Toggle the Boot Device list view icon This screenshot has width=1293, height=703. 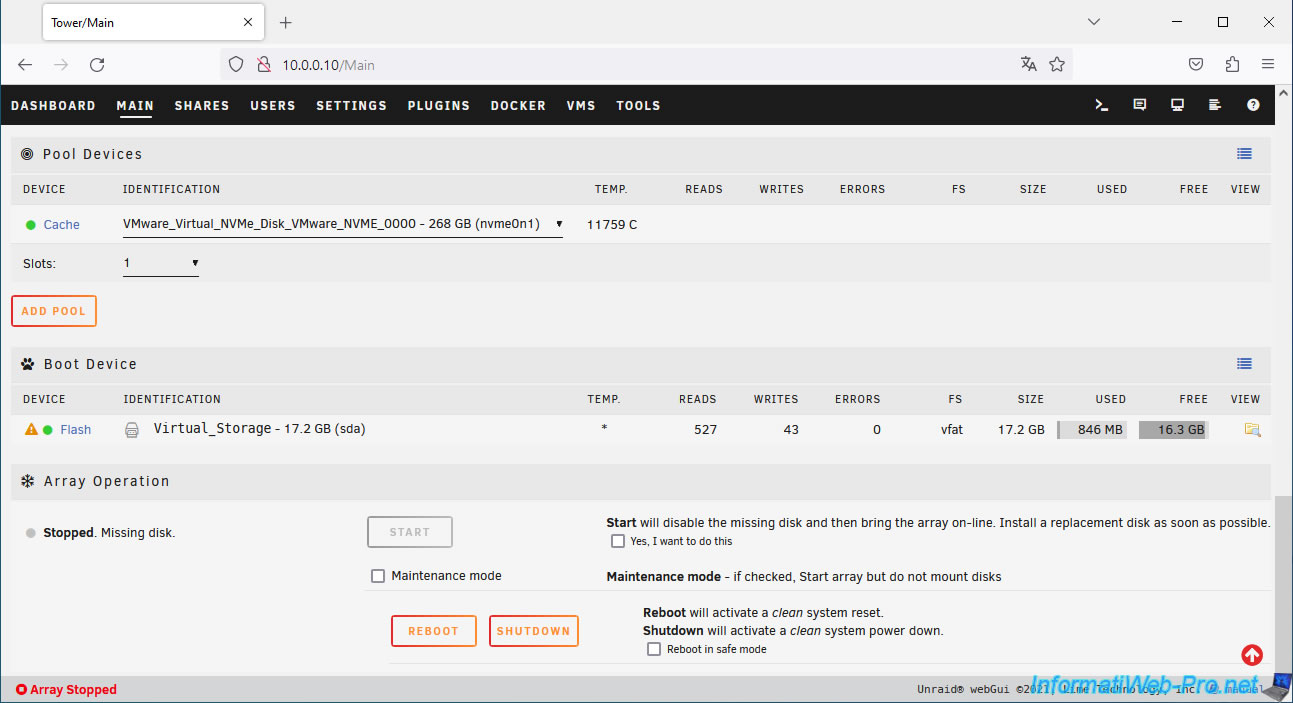(1244, 364)
